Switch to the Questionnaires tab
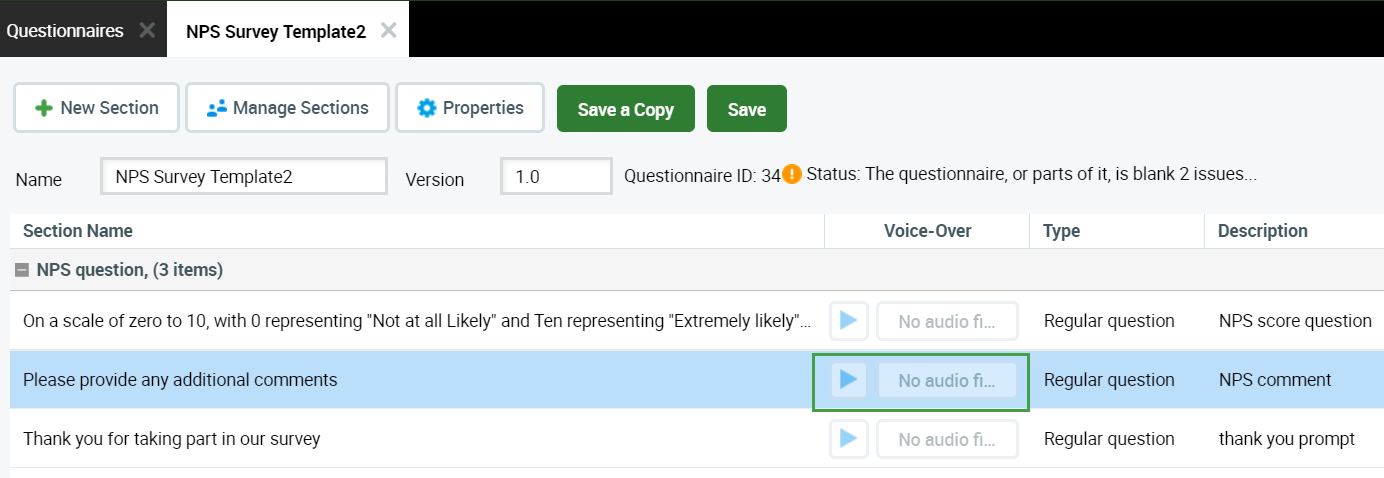Screen dimensions: 1384x478 click(x=65, y=30)
